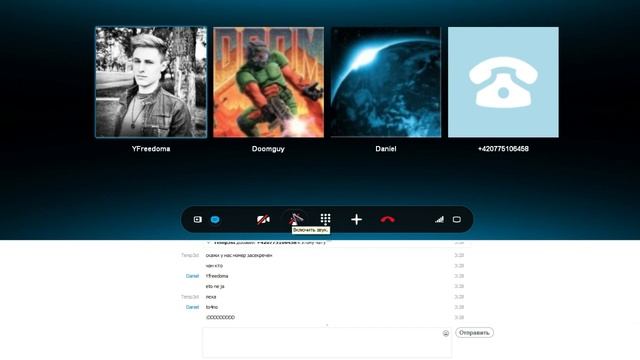The height and width of the screenshot is (360, 640).
Task: Select Daniel's earth avatar
Action: pyautogui.click(x=386, y=82)
